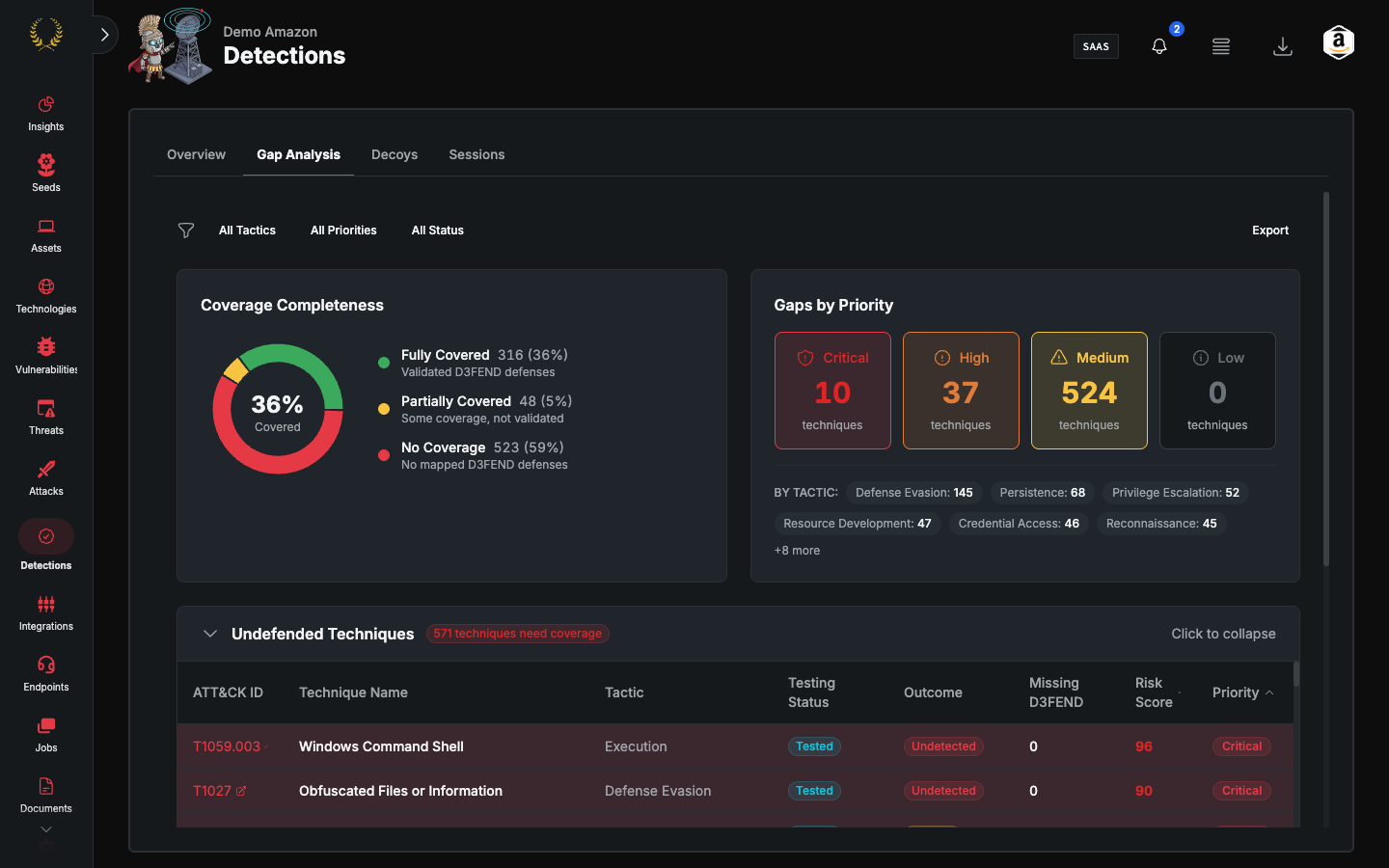Filter by Defense Evasion: 145 chip
This screenshot has width=1389, height=868.
[914, 493]
